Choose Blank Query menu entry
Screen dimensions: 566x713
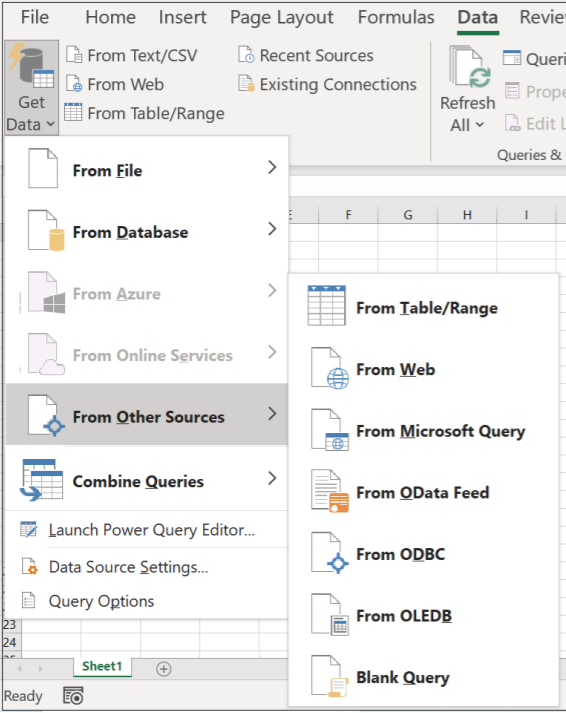click(423, 677)
